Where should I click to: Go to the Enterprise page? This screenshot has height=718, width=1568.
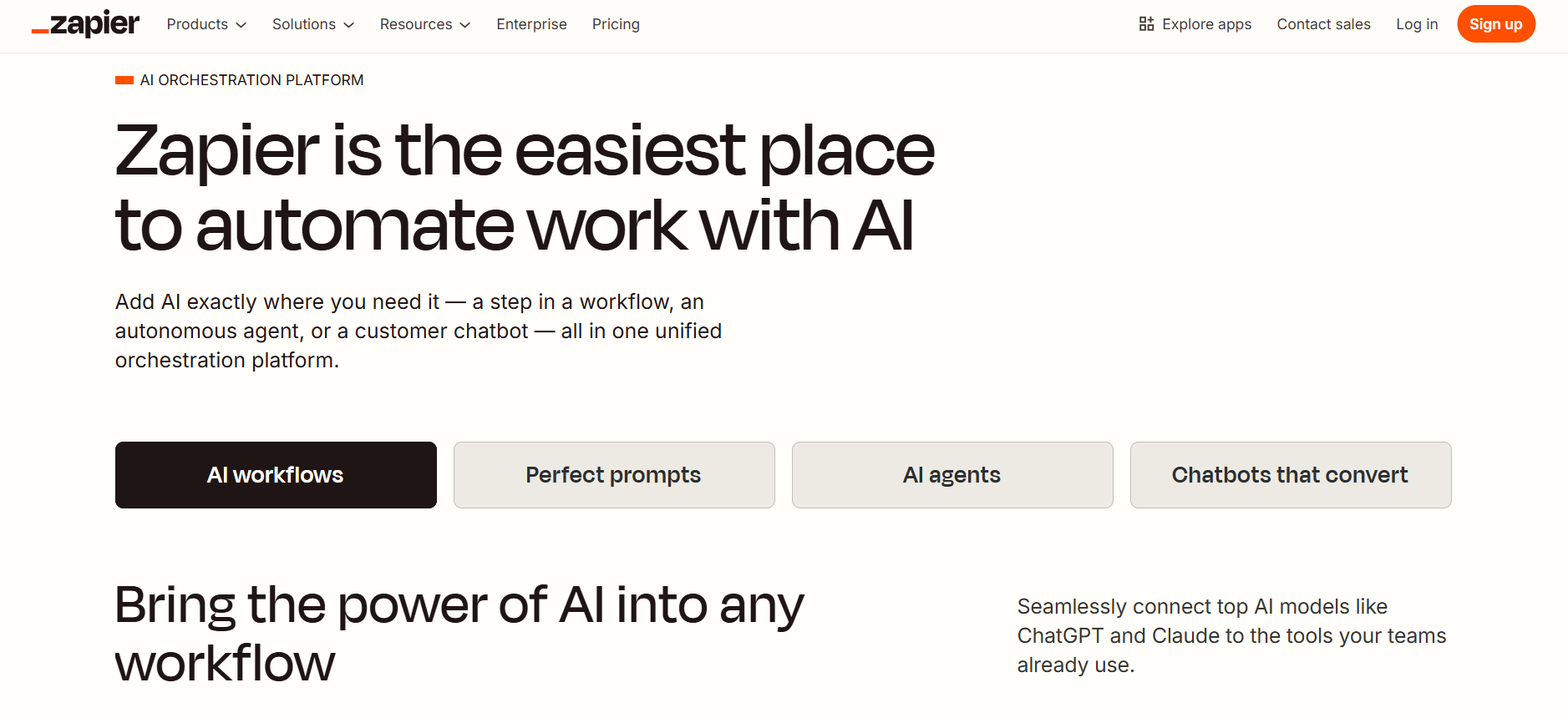[x=531, y=24]
